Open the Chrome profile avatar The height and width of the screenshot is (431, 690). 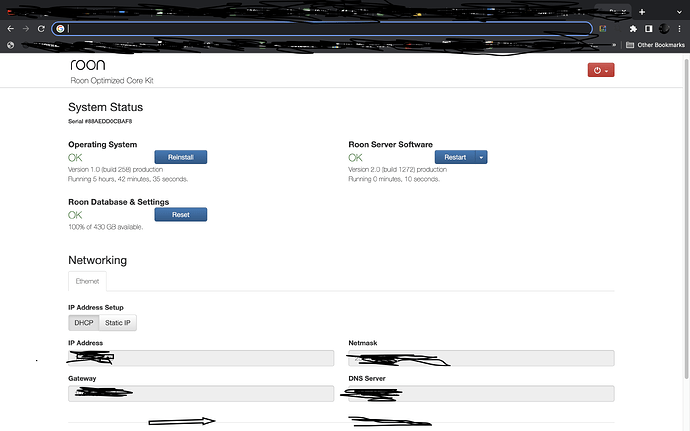pos(664,29)
